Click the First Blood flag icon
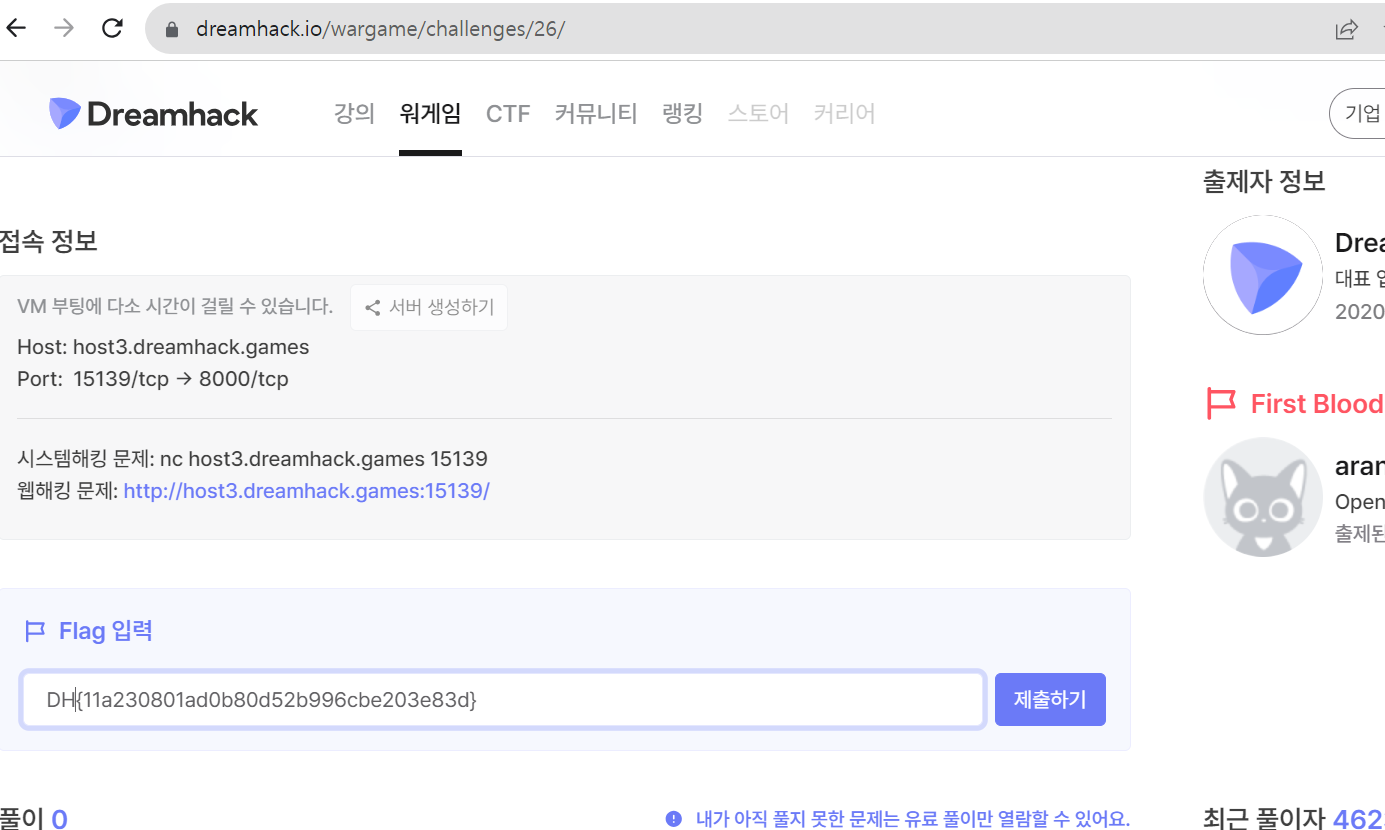Screen dimensions: 1385x830 (1221, 404)
